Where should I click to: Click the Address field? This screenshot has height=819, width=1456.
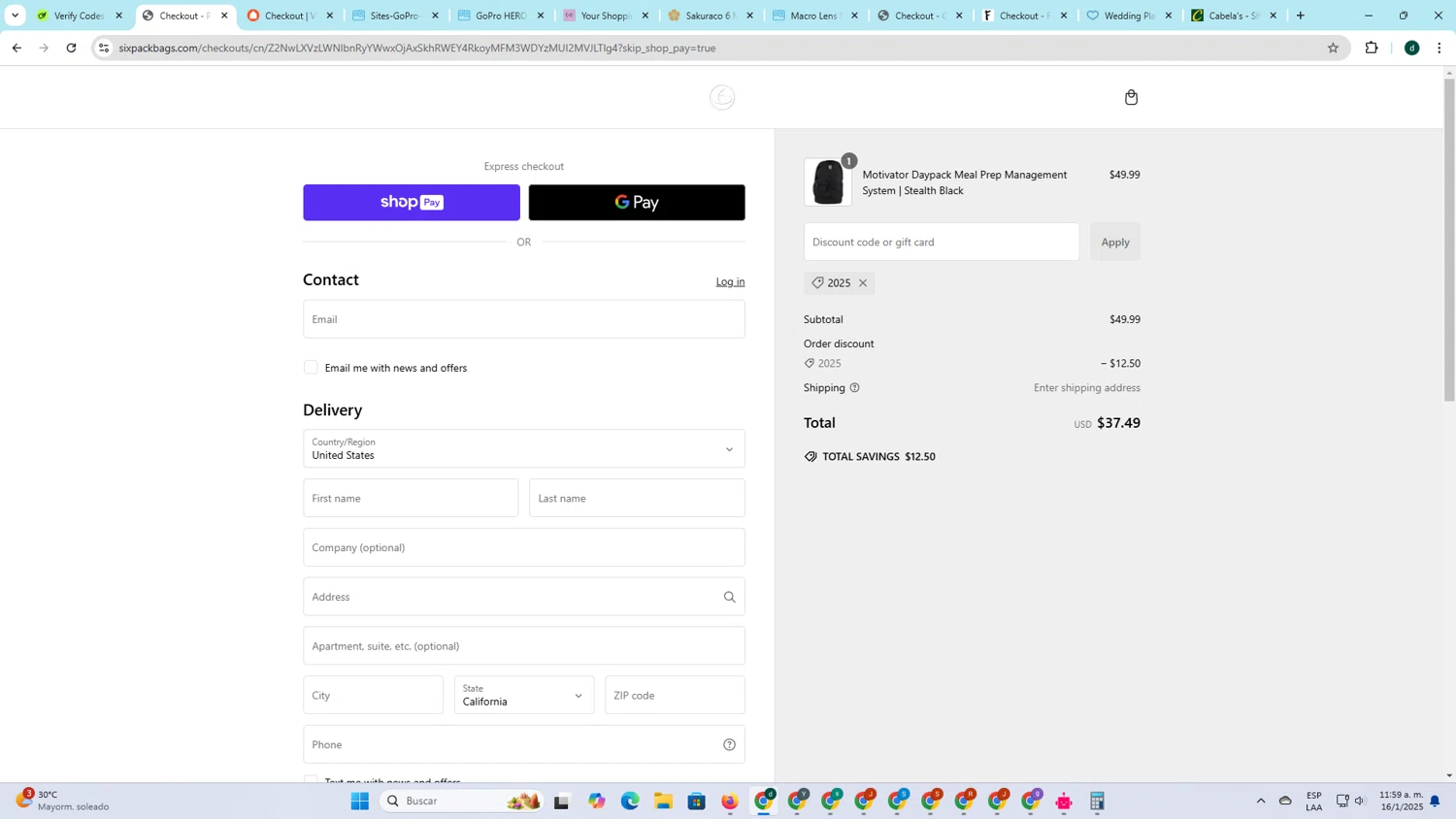(524, 597)
